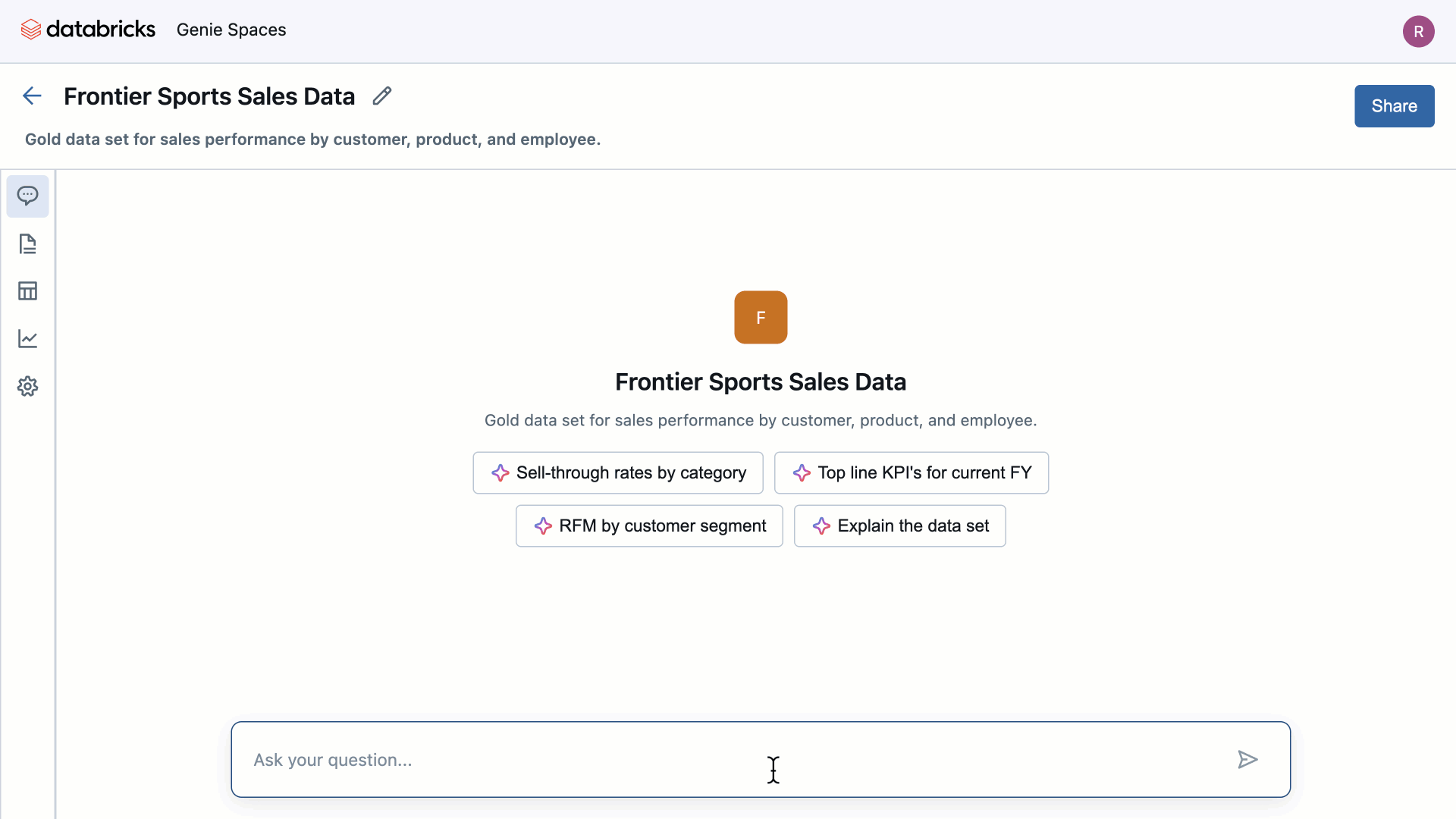This screenshot has width=1456, height=819.
Task: Focus the 'Ask your question...' input field
Action: 760,759
